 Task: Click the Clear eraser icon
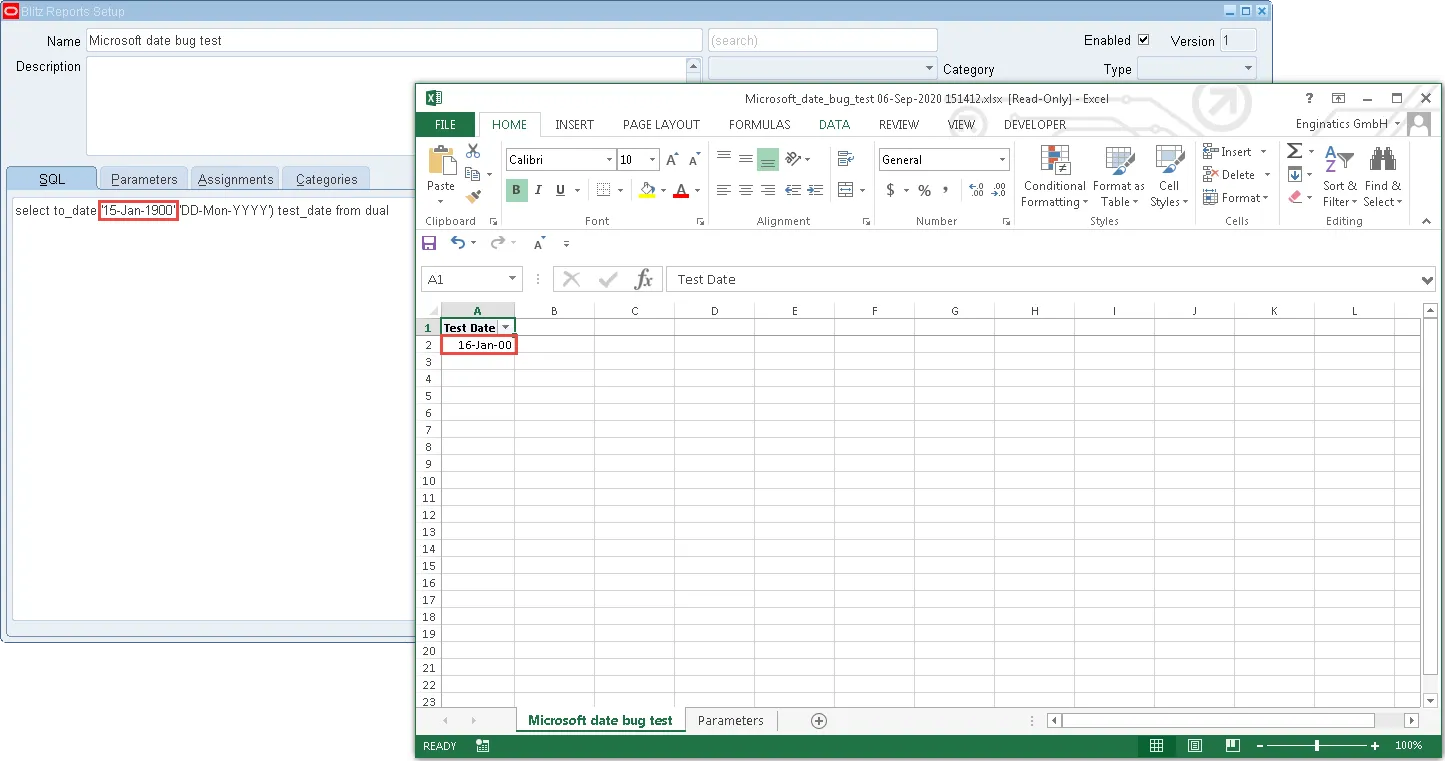1294,197
